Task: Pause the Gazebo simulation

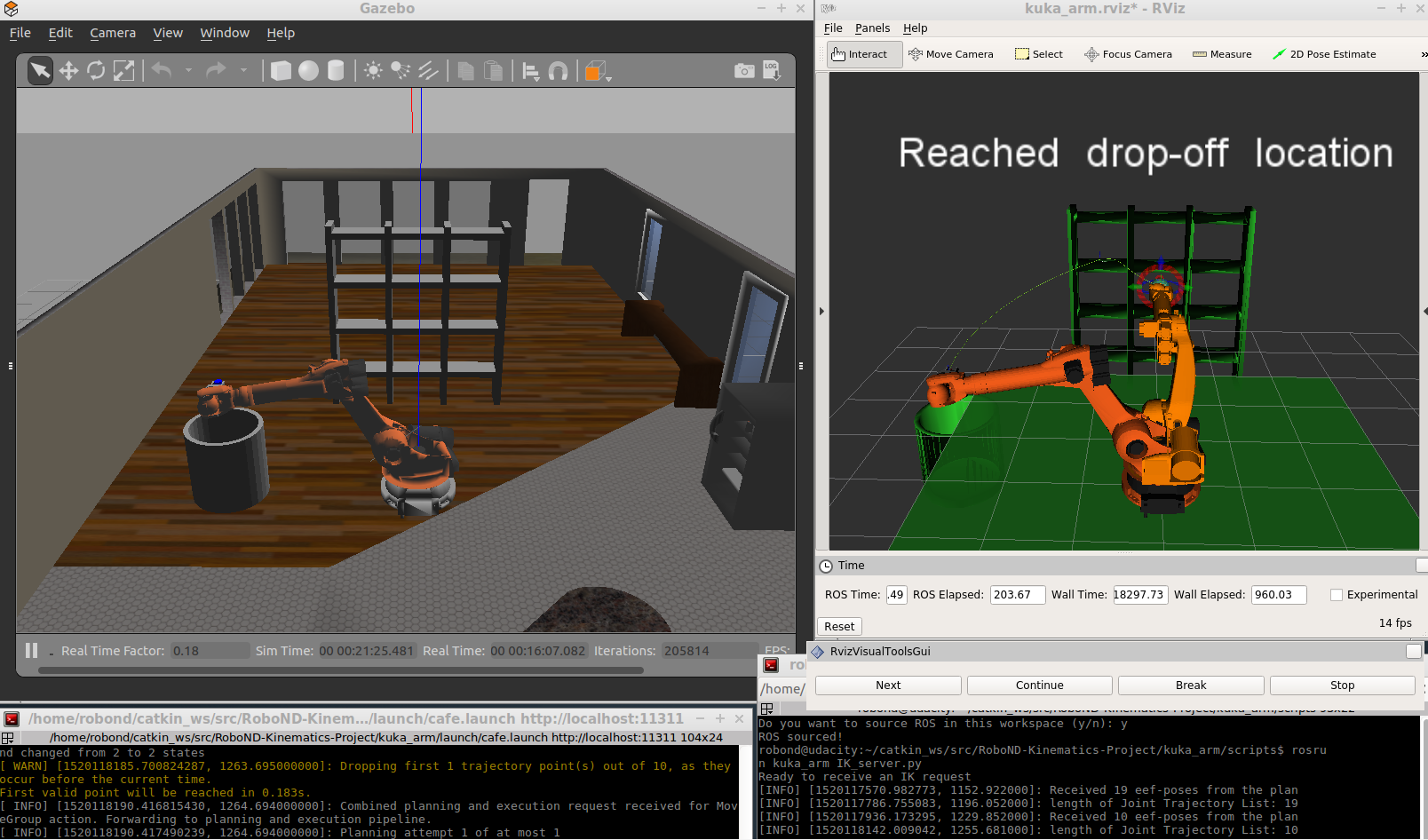Action: (x=32, y=651)
